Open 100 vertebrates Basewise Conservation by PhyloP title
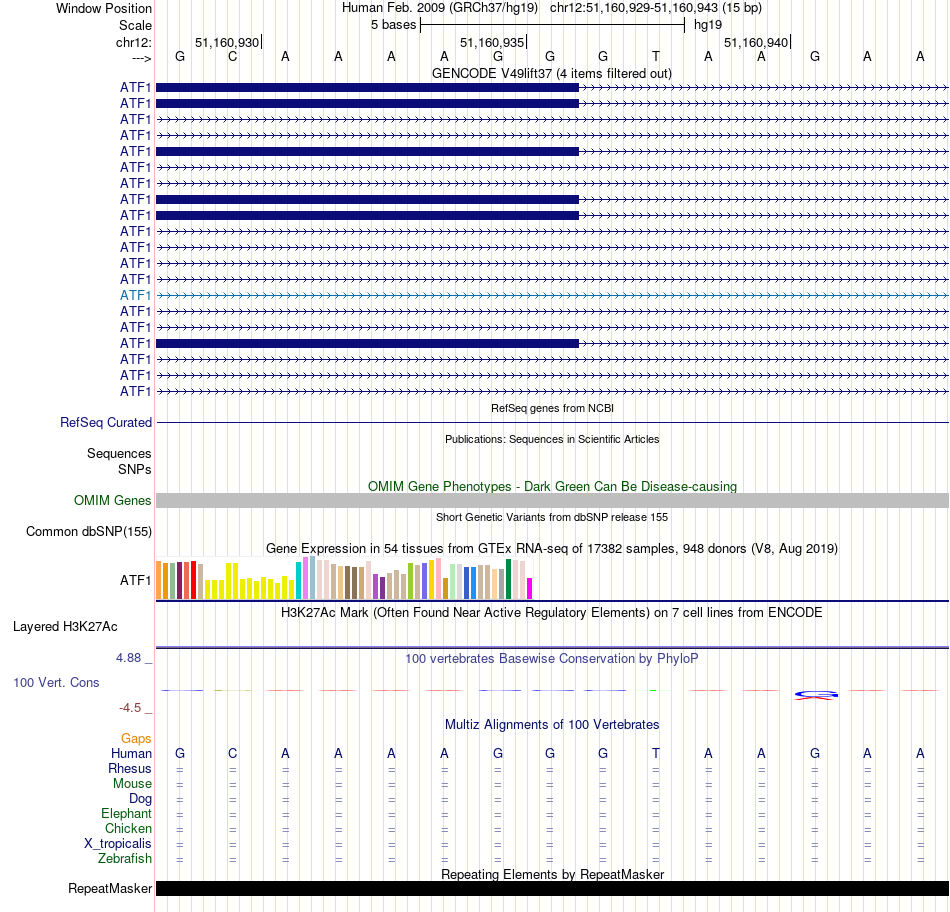The height and width of the screenshot is (912, 950). [x=552, y=659]
